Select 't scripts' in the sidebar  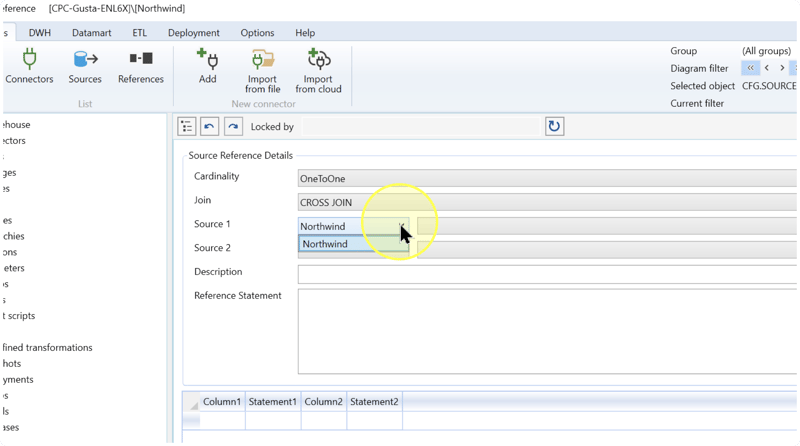[18, 316]
